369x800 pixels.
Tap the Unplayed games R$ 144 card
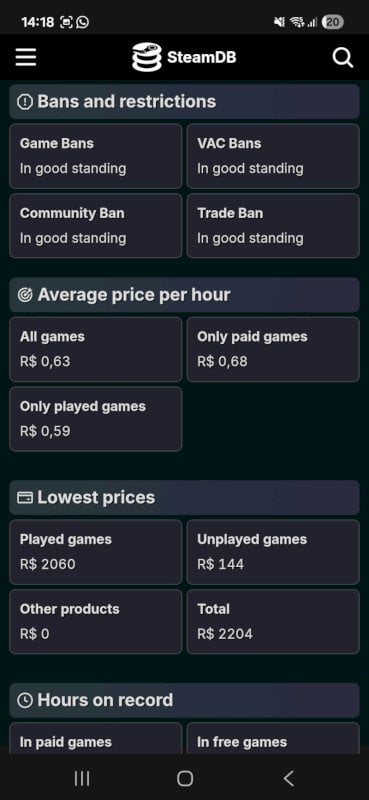[x=273, y=552]
